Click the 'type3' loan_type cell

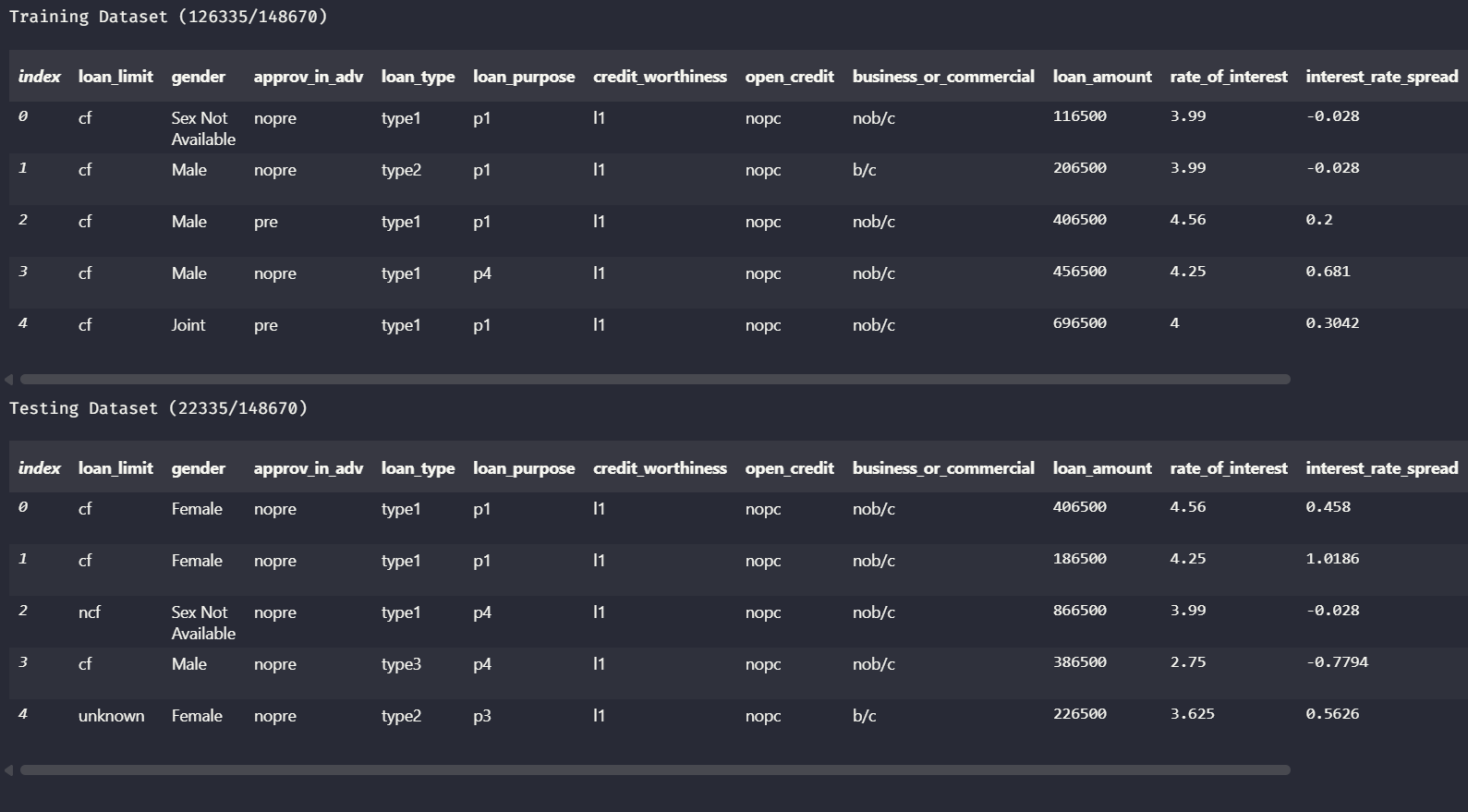[x=401, y=665]
